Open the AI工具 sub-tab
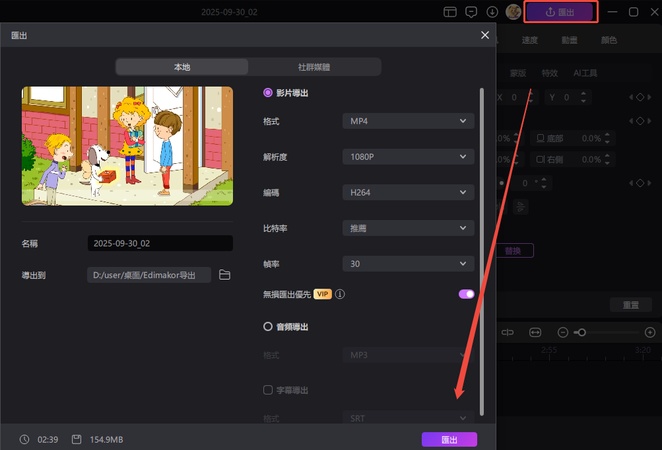This screenshot has width=662, height=450. click(585, 73)
